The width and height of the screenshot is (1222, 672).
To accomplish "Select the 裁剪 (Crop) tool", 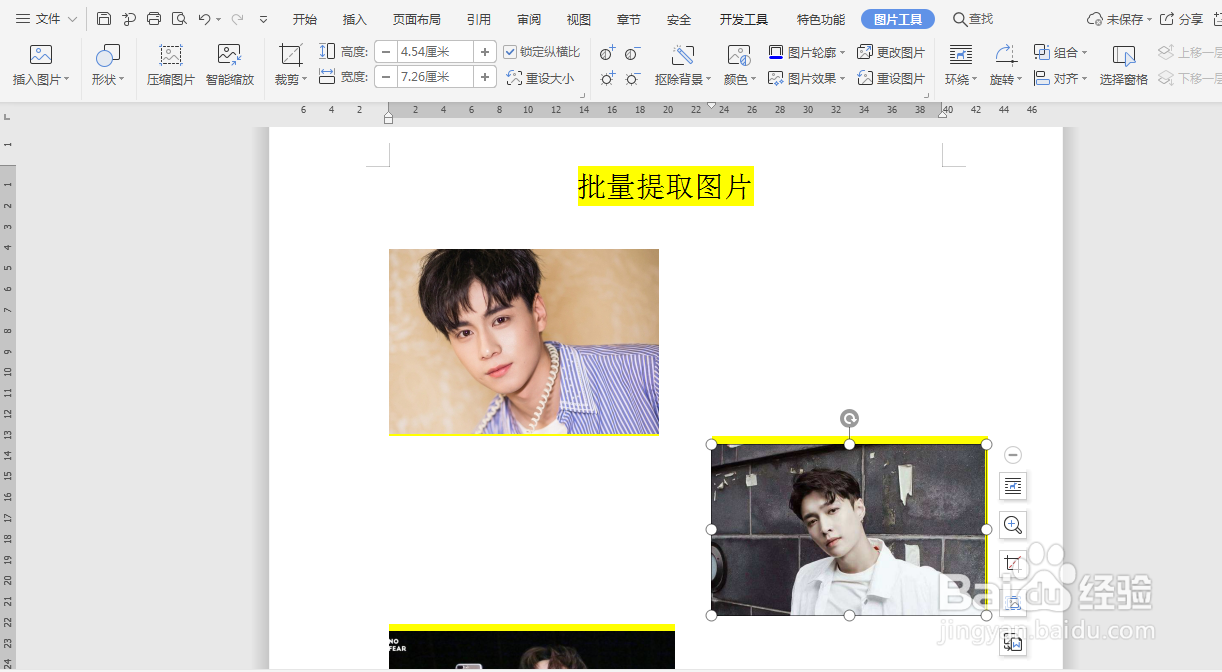I will [x=289, y=63].
